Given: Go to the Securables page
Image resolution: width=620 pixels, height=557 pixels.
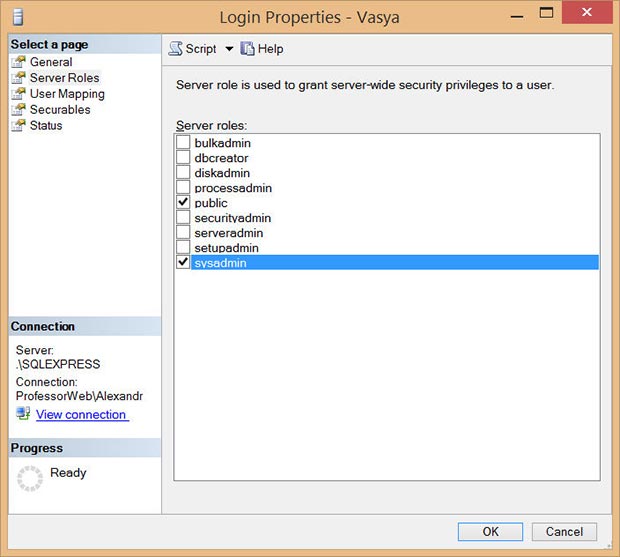Looking at the screenshot, I should [x=60, y=110].
